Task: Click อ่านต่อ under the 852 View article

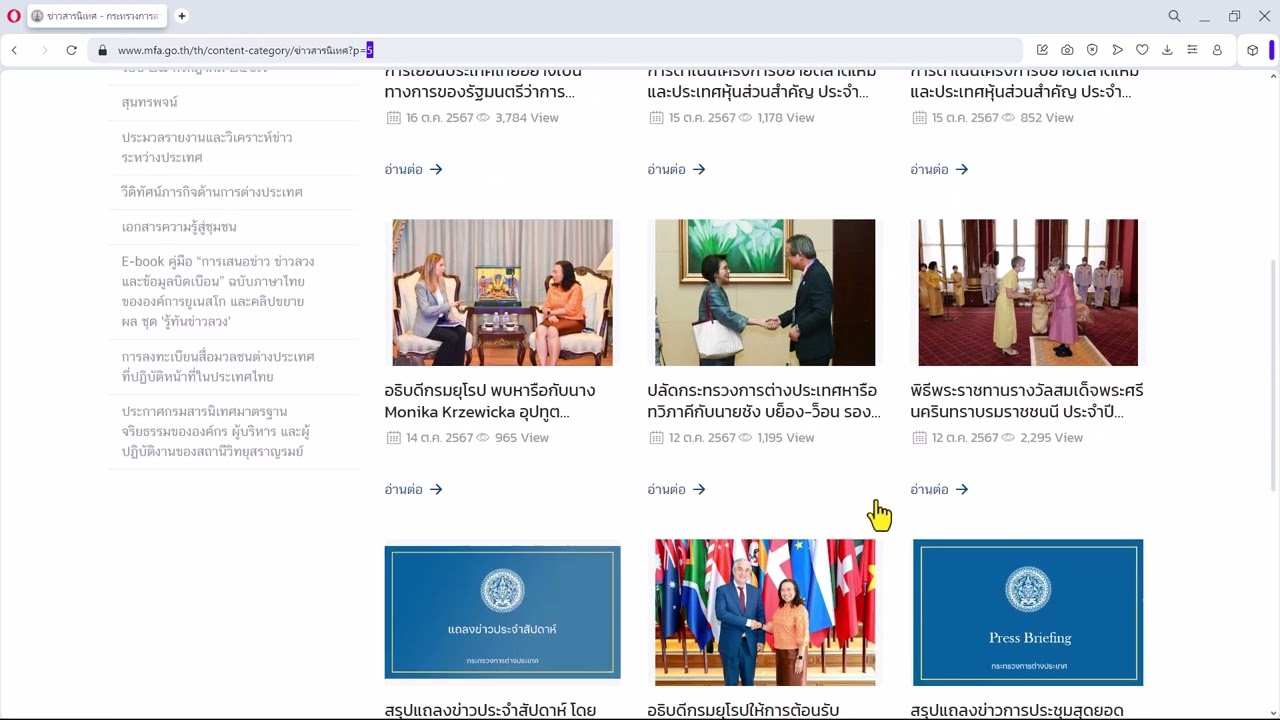Action: click(x=939, y=169)
